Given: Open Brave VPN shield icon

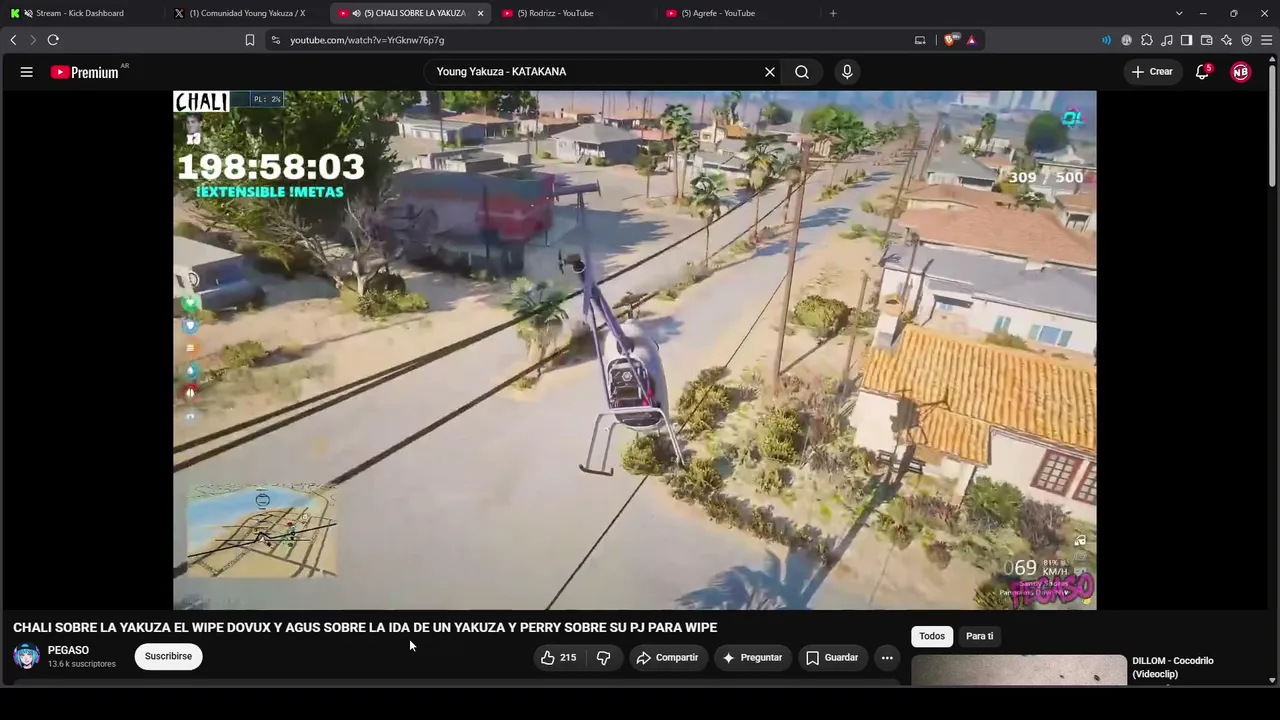Looking at the screenshot, I should pos(1247,40).
